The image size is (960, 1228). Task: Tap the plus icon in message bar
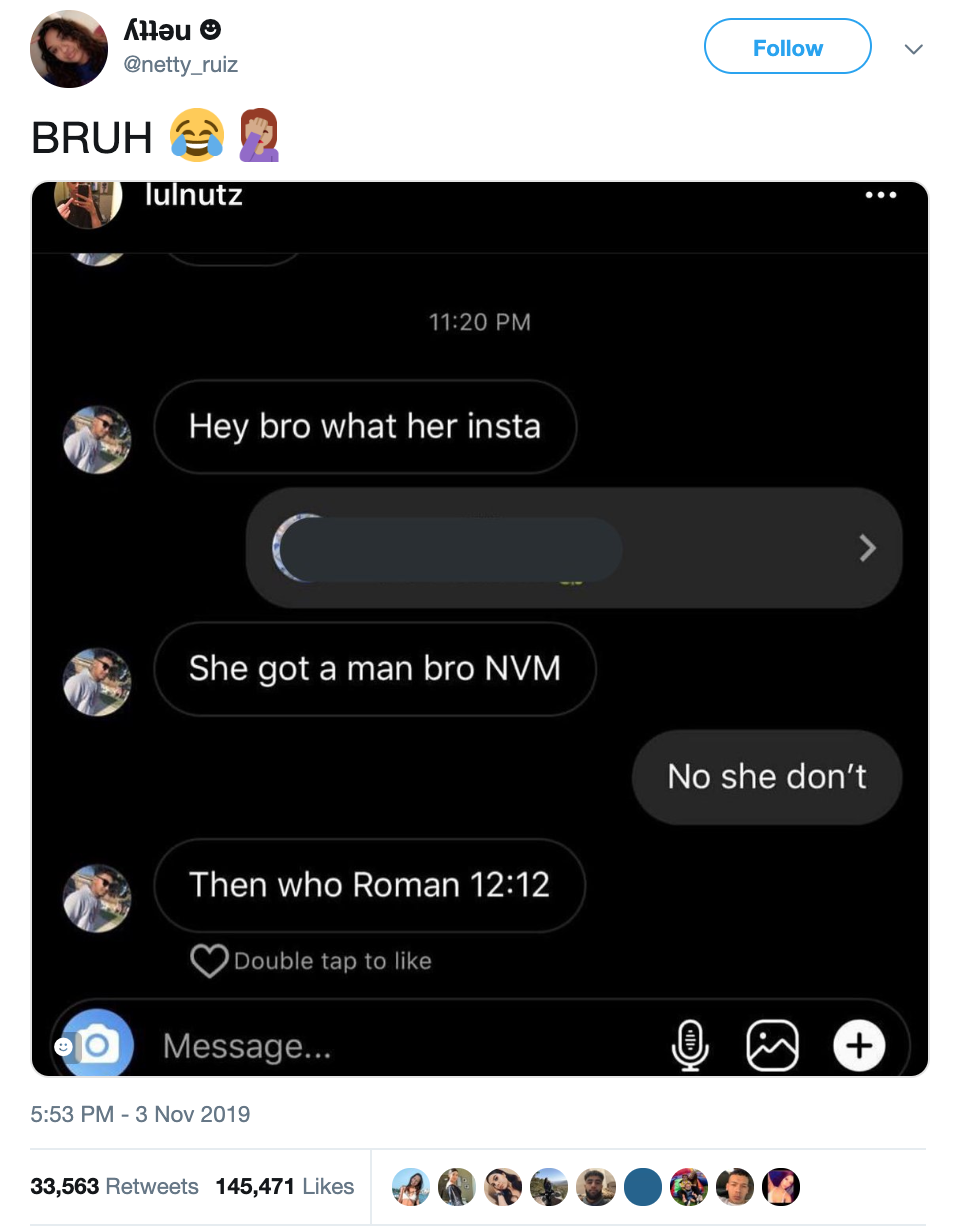(x=859, y=1045)
